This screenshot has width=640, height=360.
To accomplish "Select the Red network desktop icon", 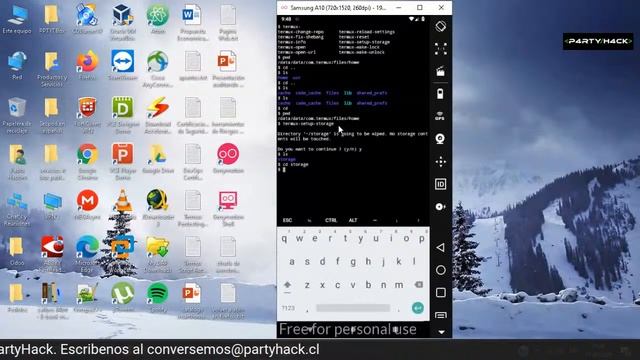I will click(17, 65).
